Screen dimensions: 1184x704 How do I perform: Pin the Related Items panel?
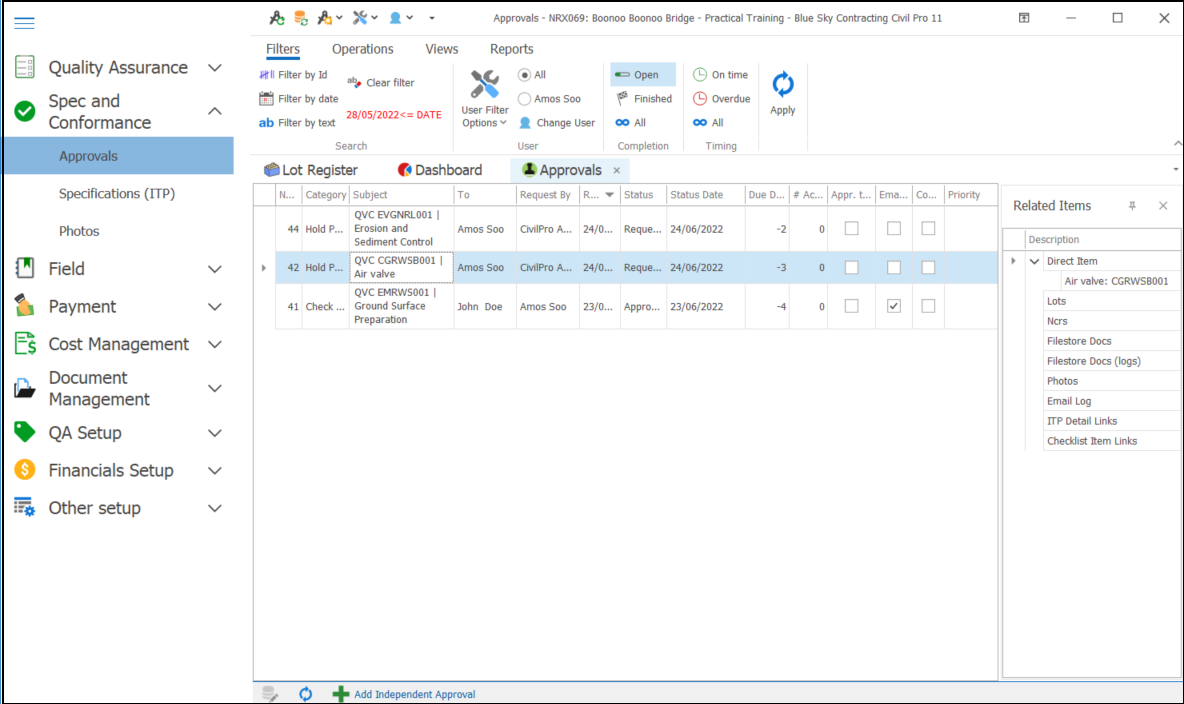[x=1132, y=206]
